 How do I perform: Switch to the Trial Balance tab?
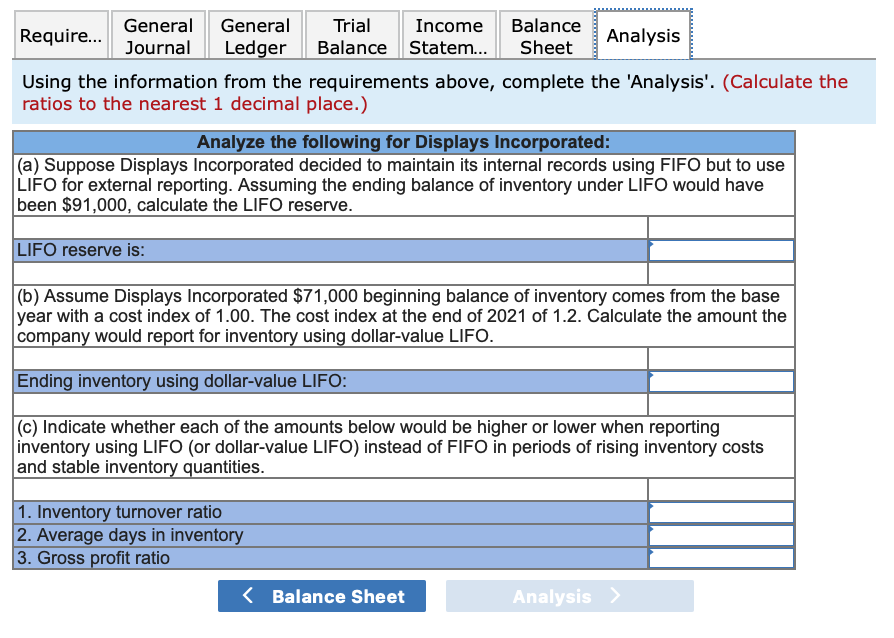pyautogui.click(x=351, y=34)
